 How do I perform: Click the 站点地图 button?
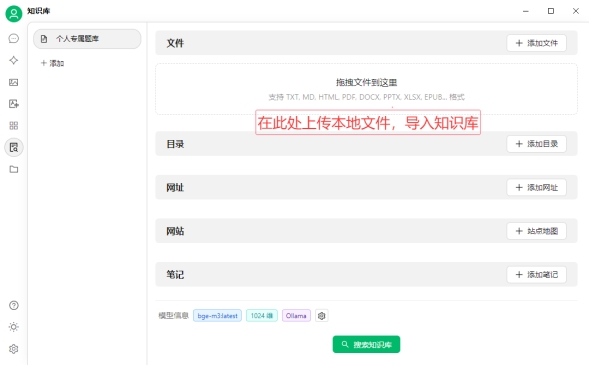point(536,231)
